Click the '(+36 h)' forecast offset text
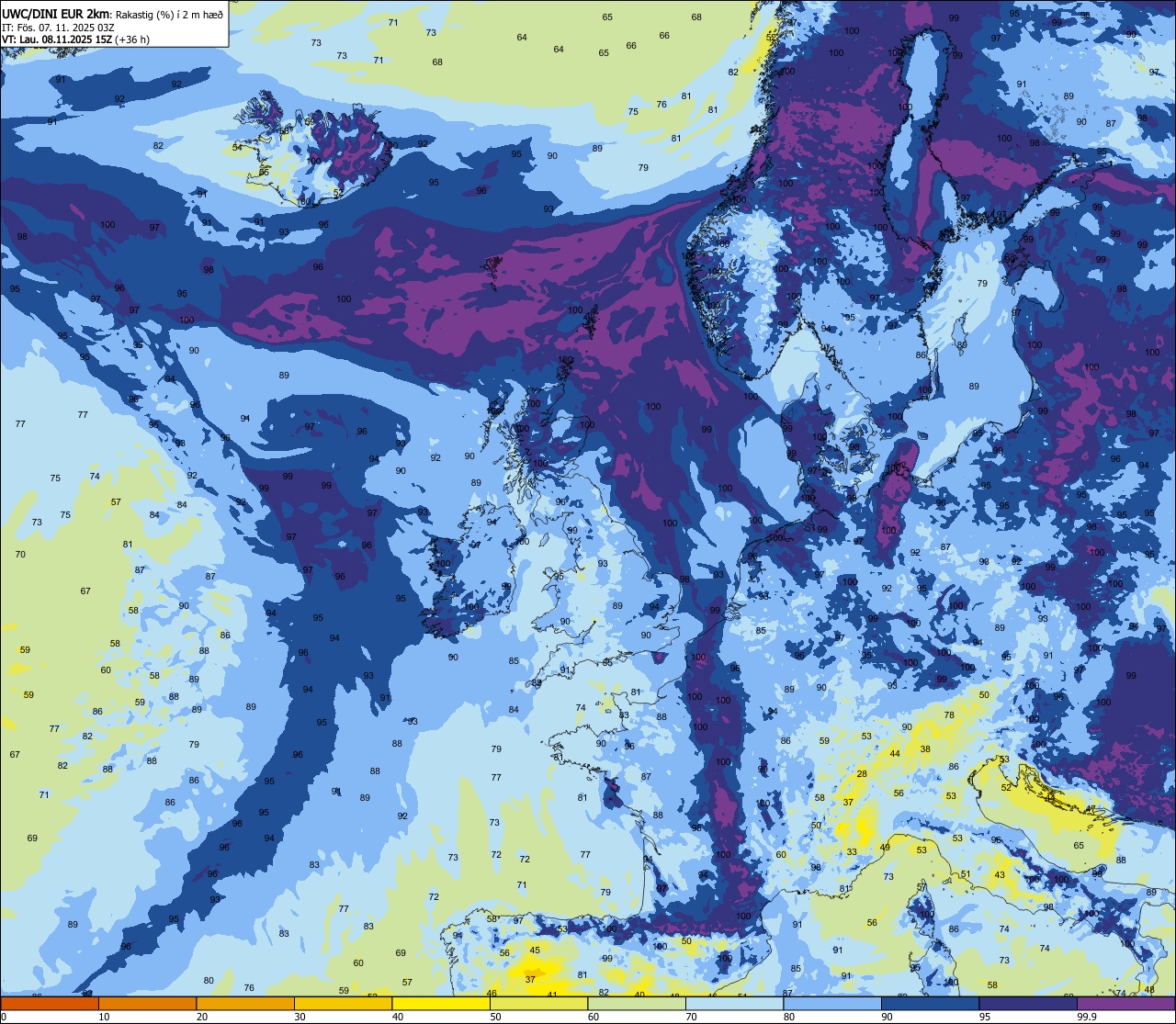 pos(132,39)
